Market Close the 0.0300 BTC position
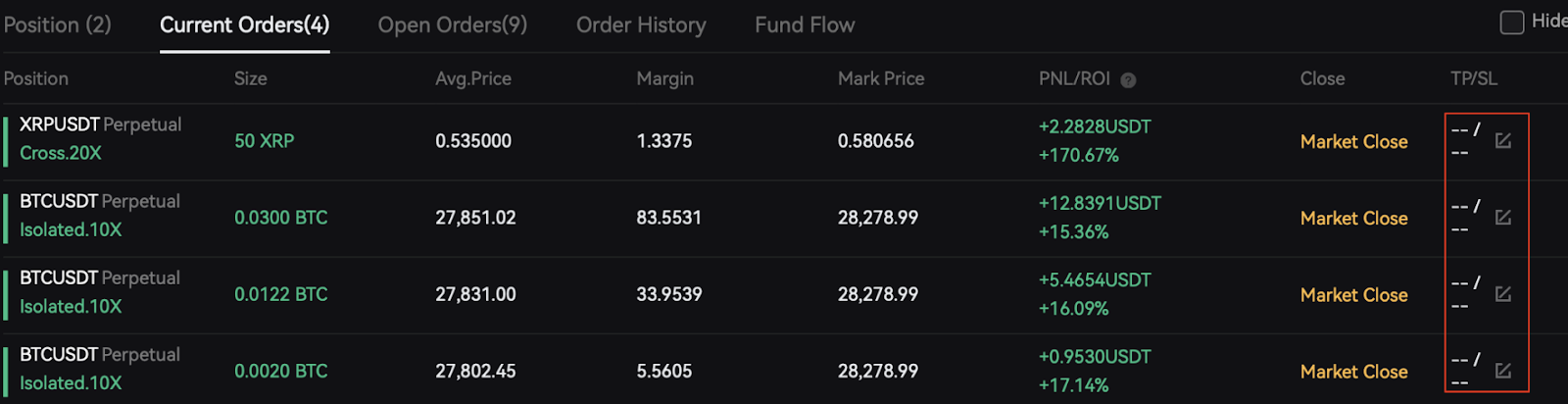Screen dimensions: 1568x404 click(x=1353, y=219)
